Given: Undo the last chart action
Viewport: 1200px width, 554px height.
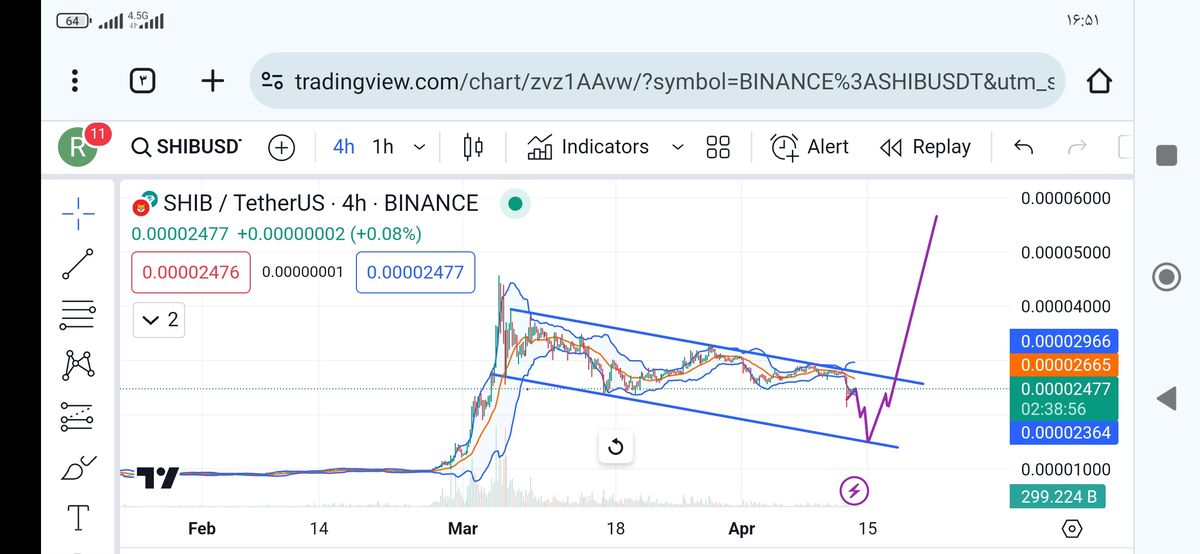Looking at the screenshot, I should point(1023,147).
